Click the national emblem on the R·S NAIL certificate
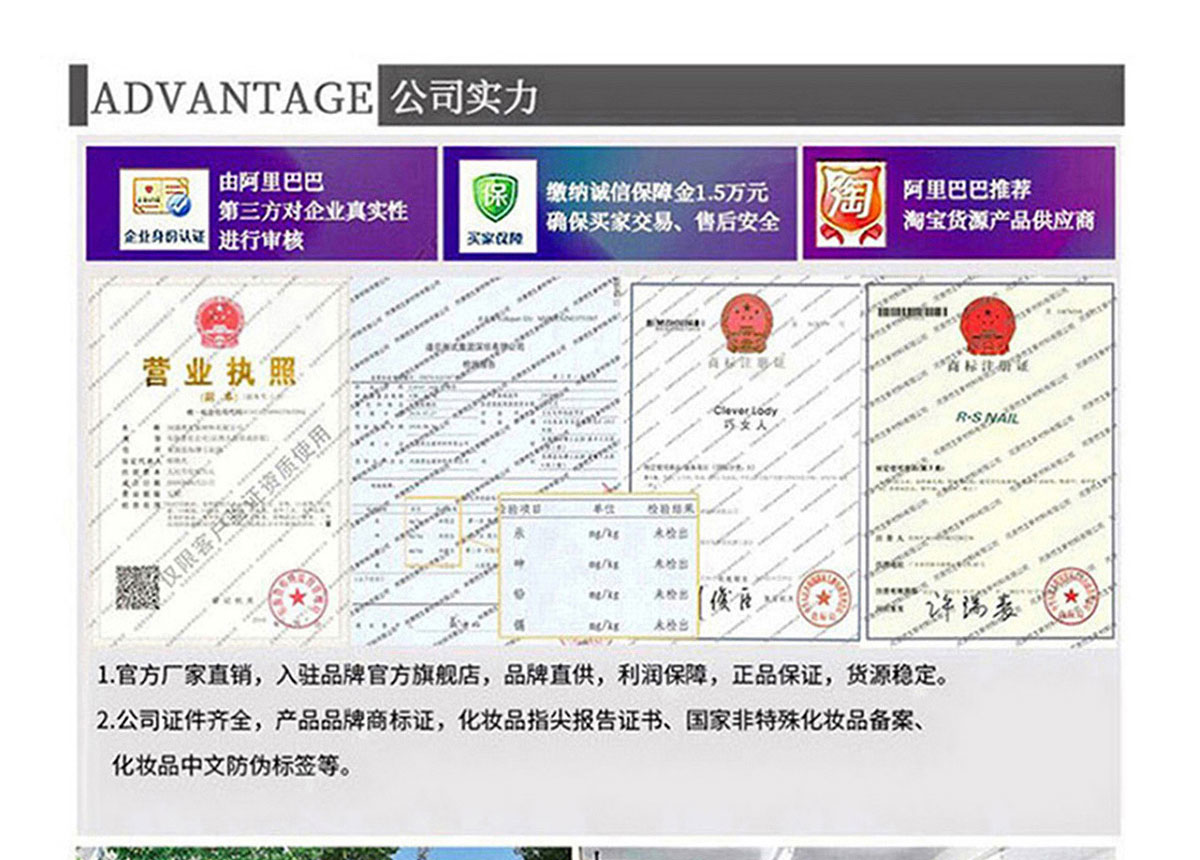 (x=986, y=327)
